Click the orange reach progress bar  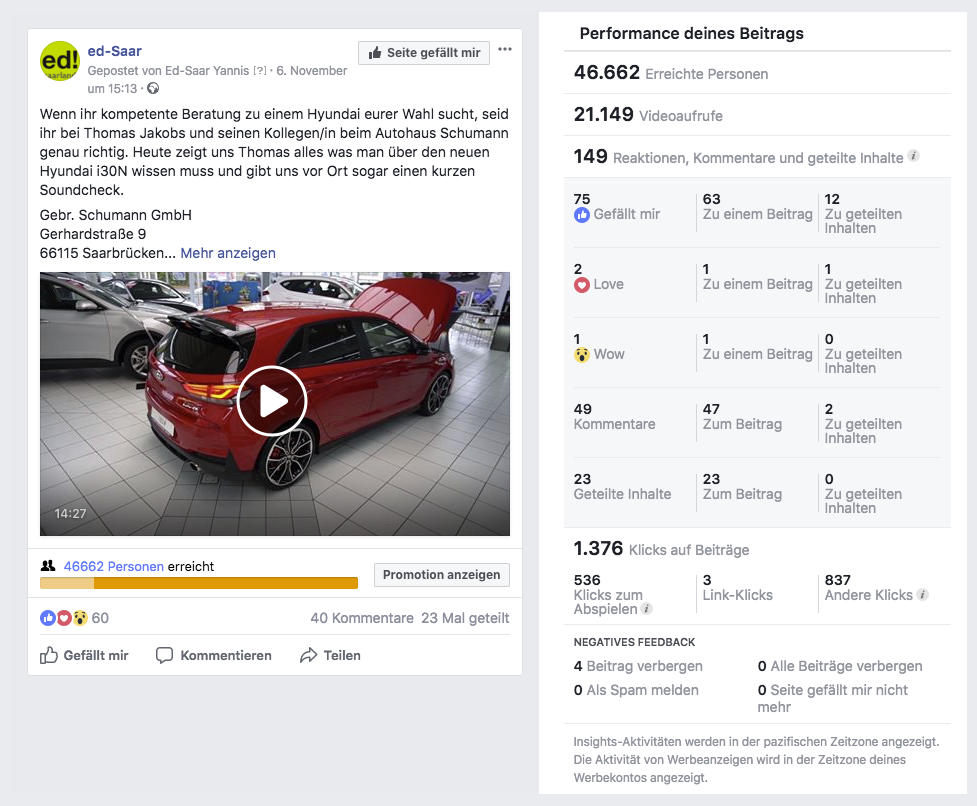(199, 583)
